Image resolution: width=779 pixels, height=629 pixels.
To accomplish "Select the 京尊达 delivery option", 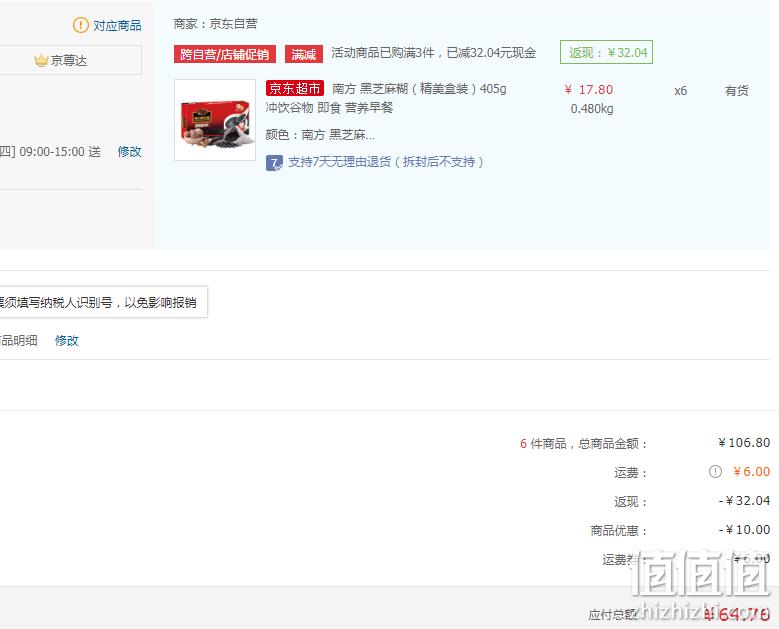I will coord(70,60).
